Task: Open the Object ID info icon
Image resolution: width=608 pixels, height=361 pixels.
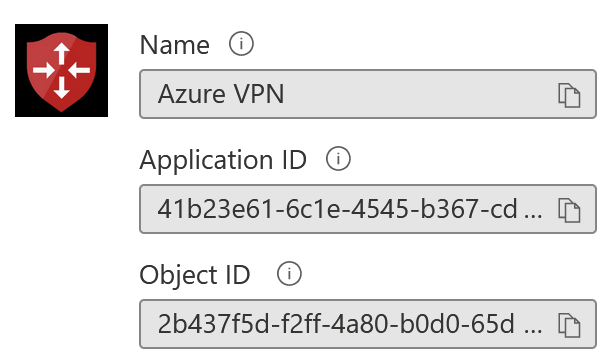Action: pos(289,273)
